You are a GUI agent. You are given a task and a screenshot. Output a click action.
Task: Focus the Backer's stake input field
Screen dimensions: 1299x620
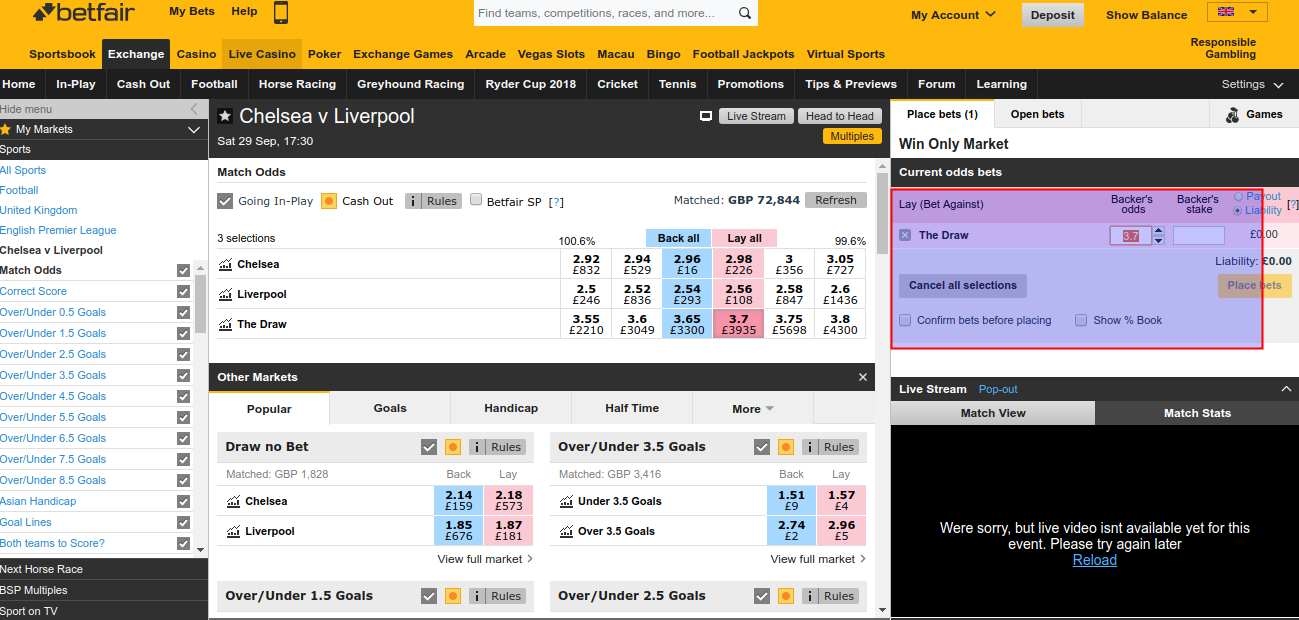tap(1198, 236)
